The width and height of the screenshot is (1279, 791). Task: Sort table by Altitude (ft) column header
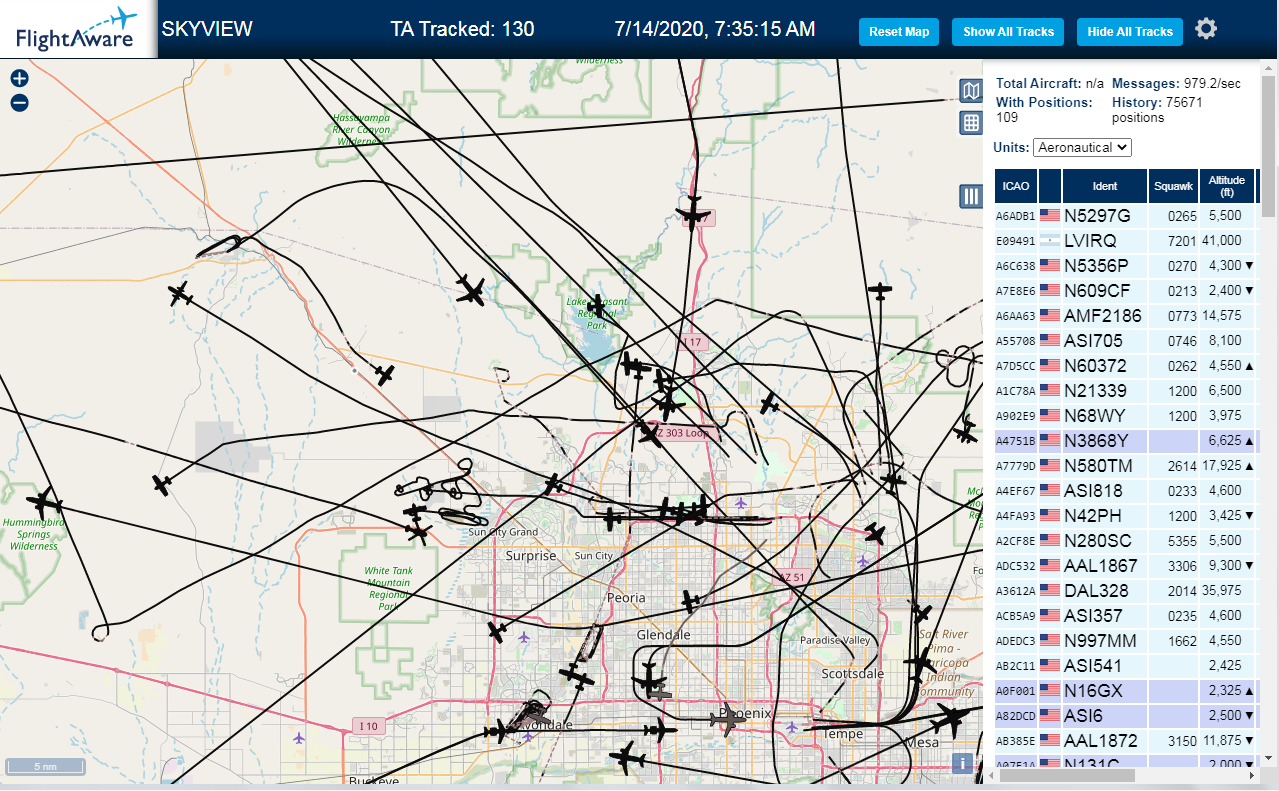pyautogui.click(x=1226, y=186)
